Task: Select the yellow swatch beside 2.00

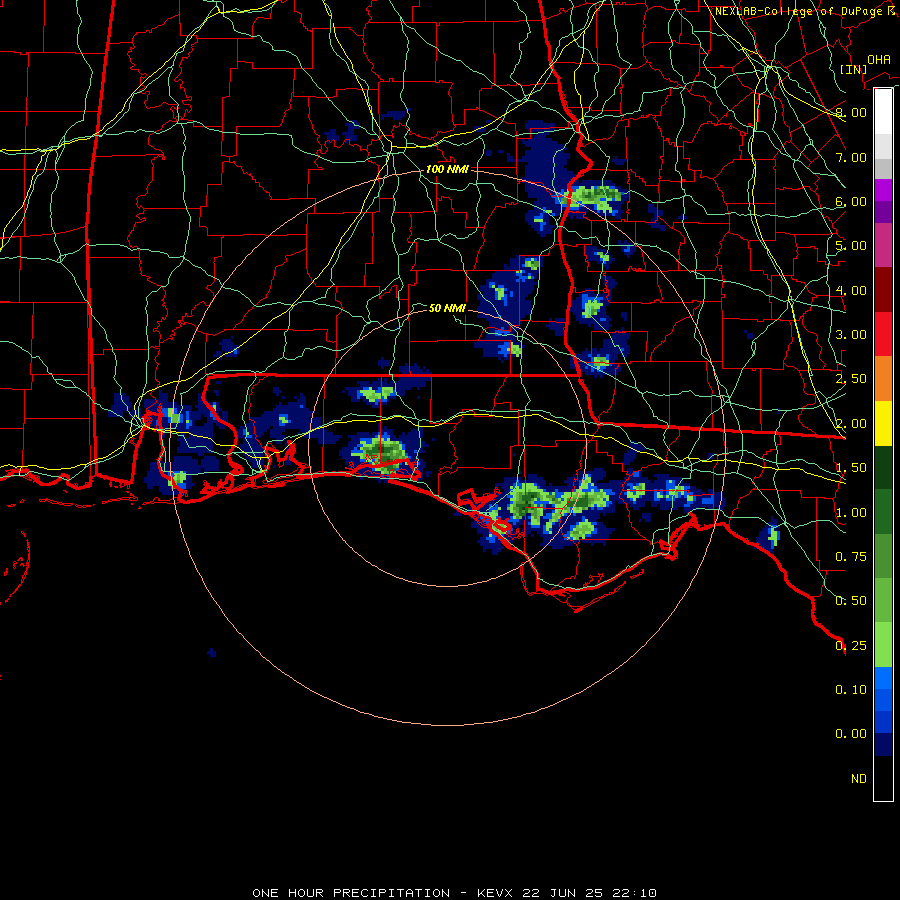Action: tap(883, 424)
